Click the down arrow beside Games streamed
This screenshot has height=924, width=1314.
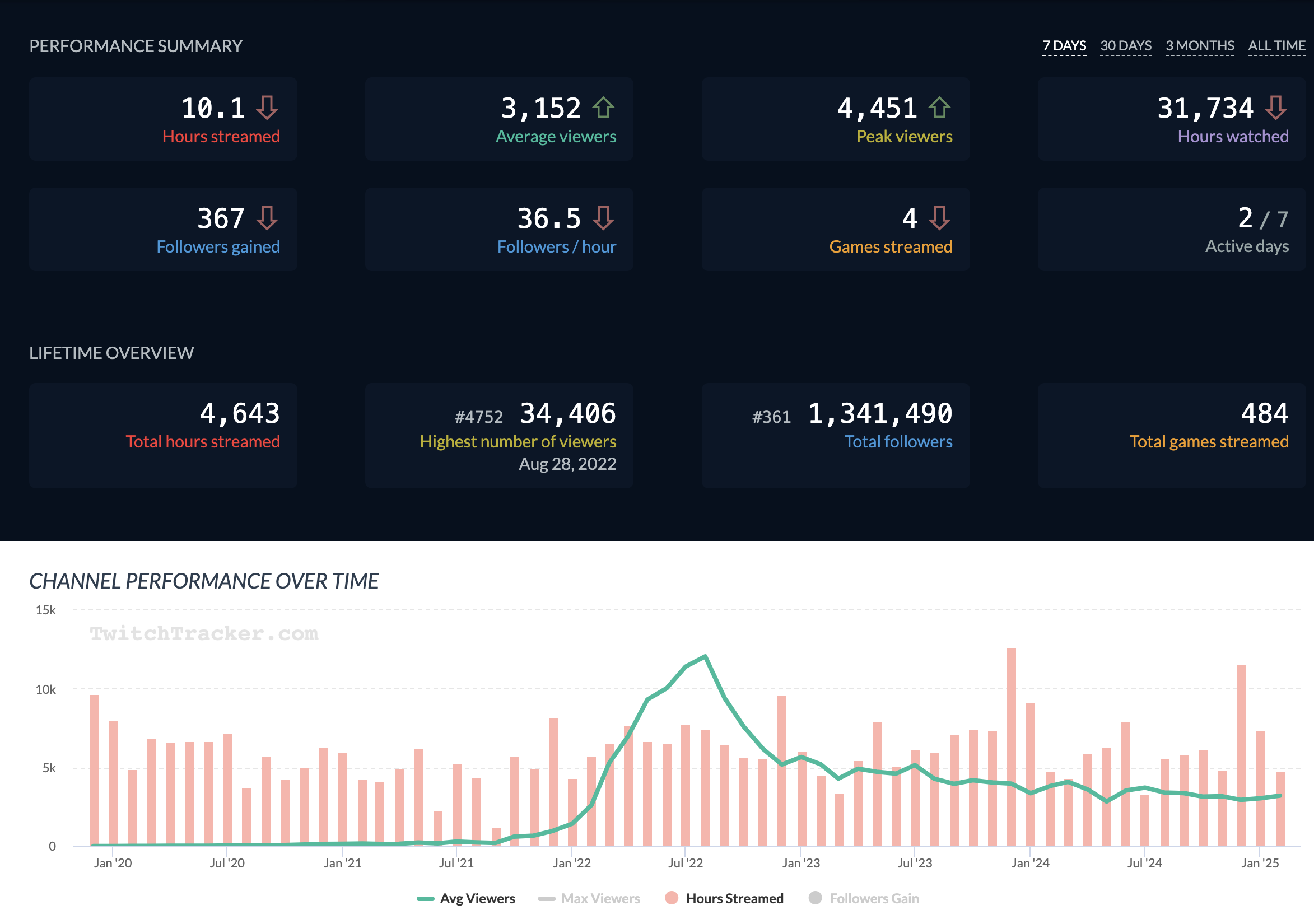939,218
